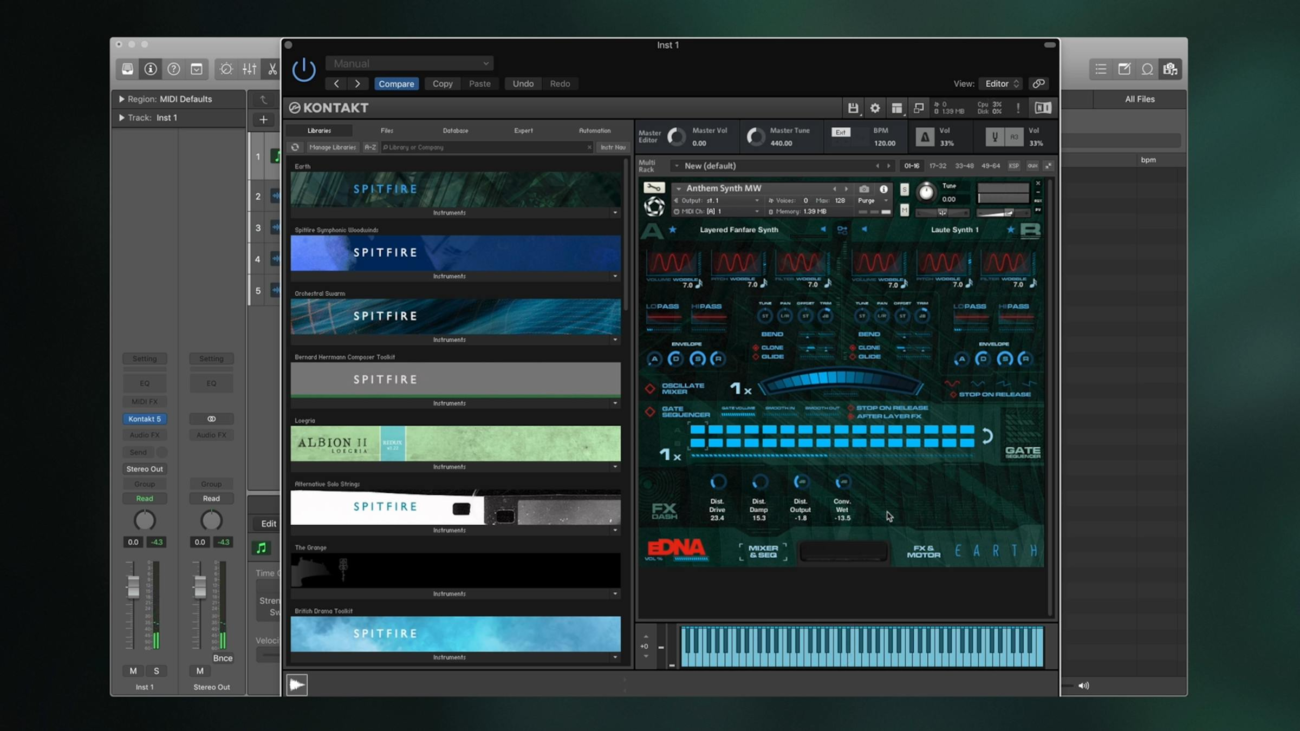This screenshot has height=731, width=1300.
Task: Switch to the Files browser tab
Action: pos(387,130)
